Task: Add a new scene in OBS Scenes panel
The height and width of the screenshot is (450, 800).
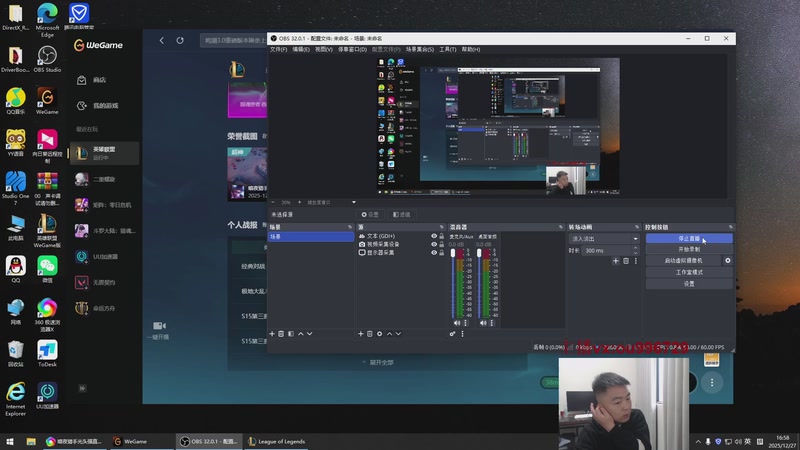Action: pos(272,334)
